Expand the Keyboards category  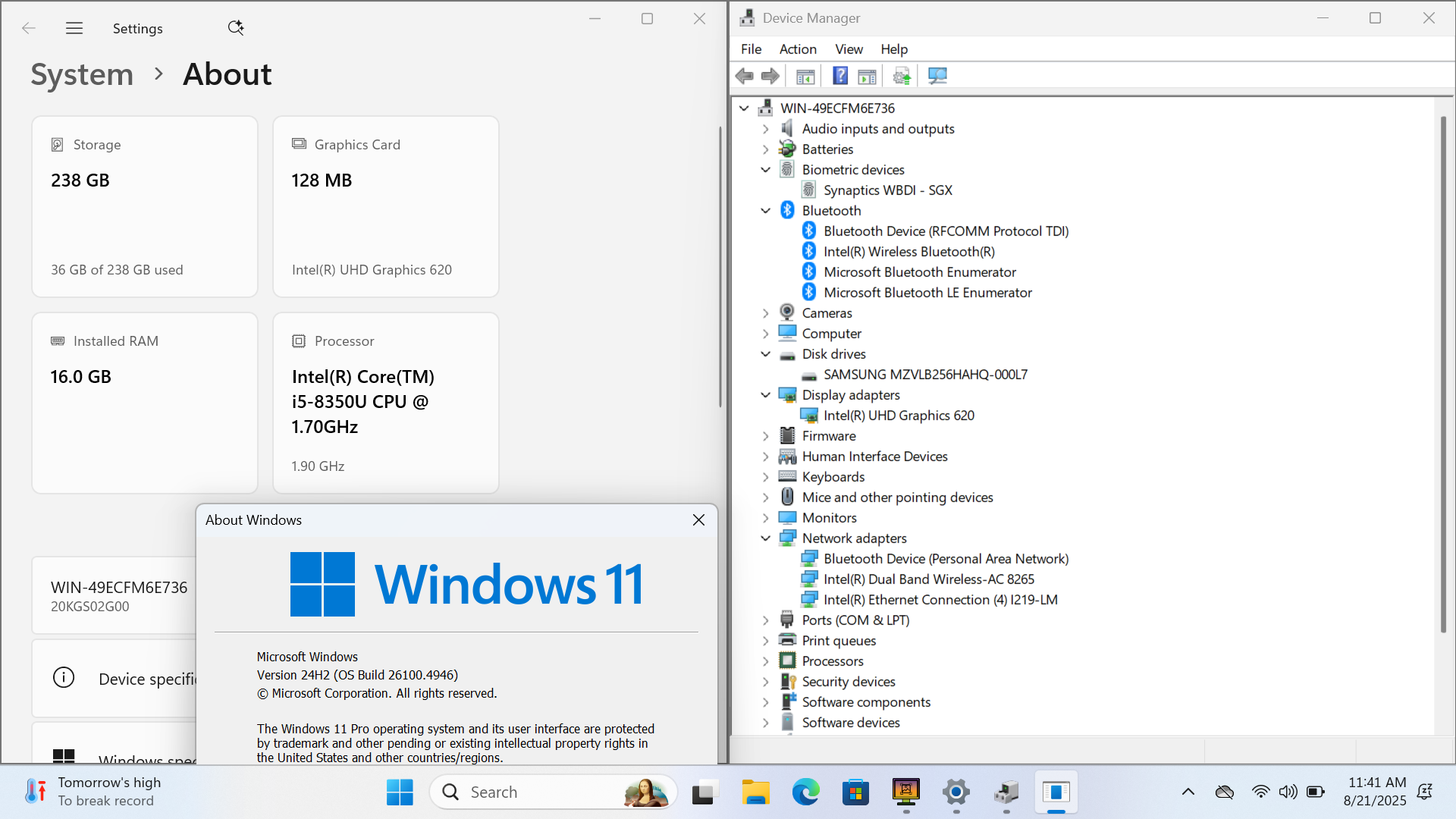click(766, 477)
